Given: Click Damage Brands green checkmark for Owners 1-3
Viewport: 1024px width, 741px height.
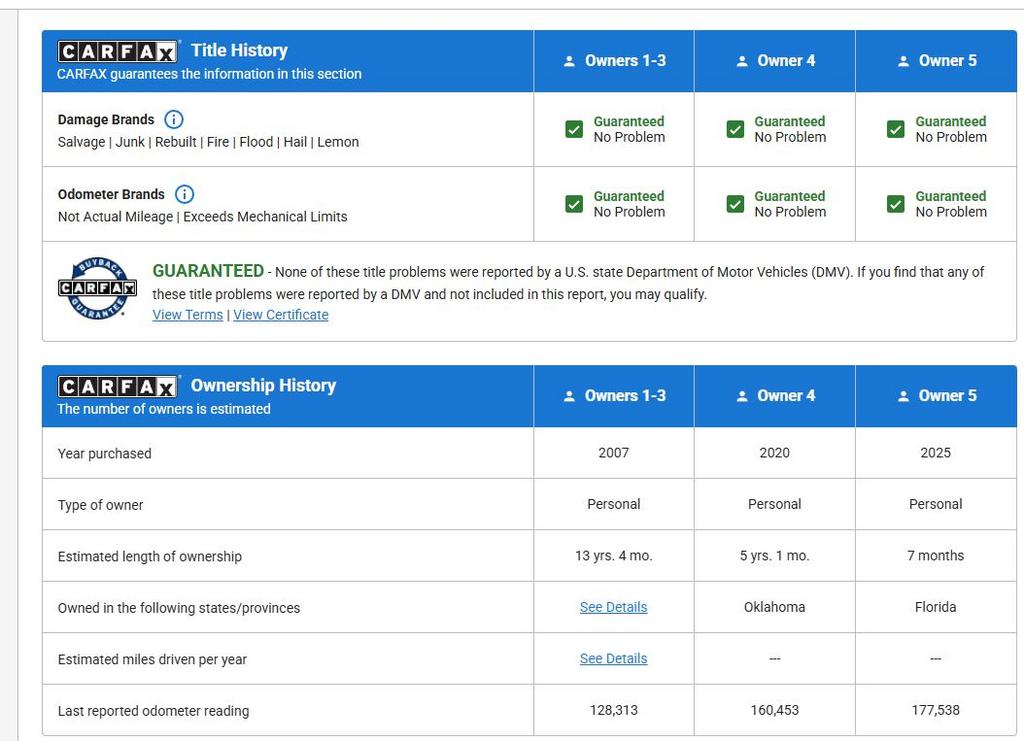Looking at the screenshot, I should click(x=574, y=129).
